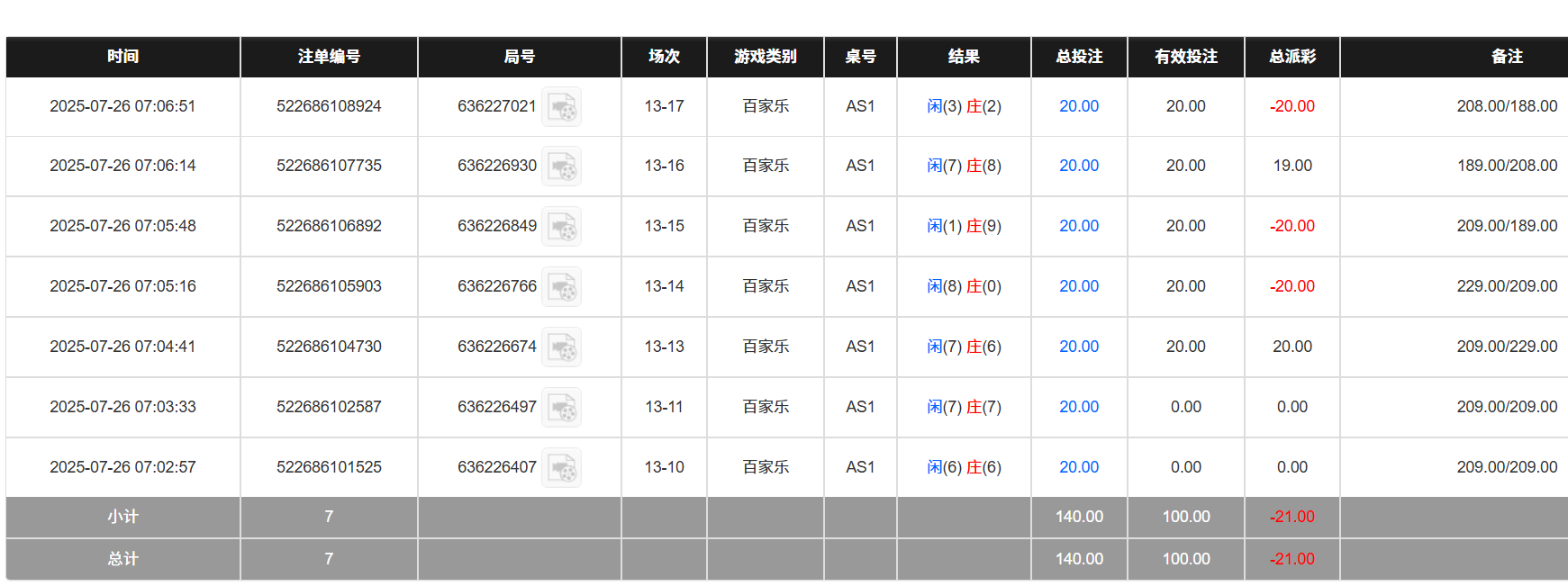The image size is (1568, 586).
Task: Click bet number 522686108924
Action: (329, 106)
